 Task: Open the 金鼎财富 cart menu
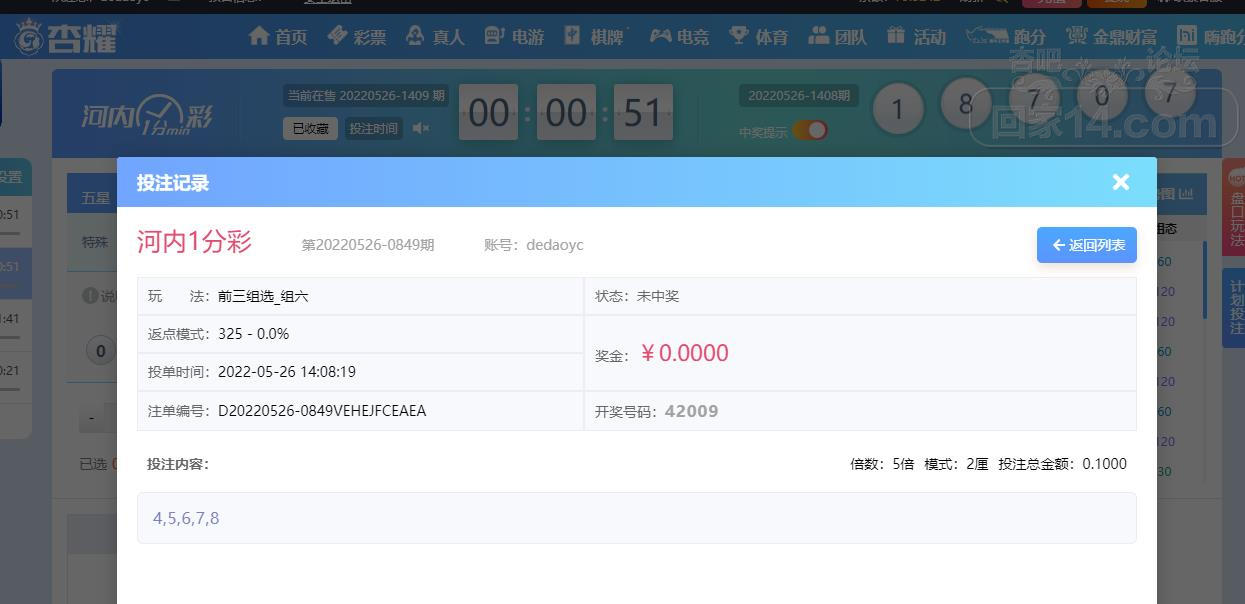(x=1111, y=37)
